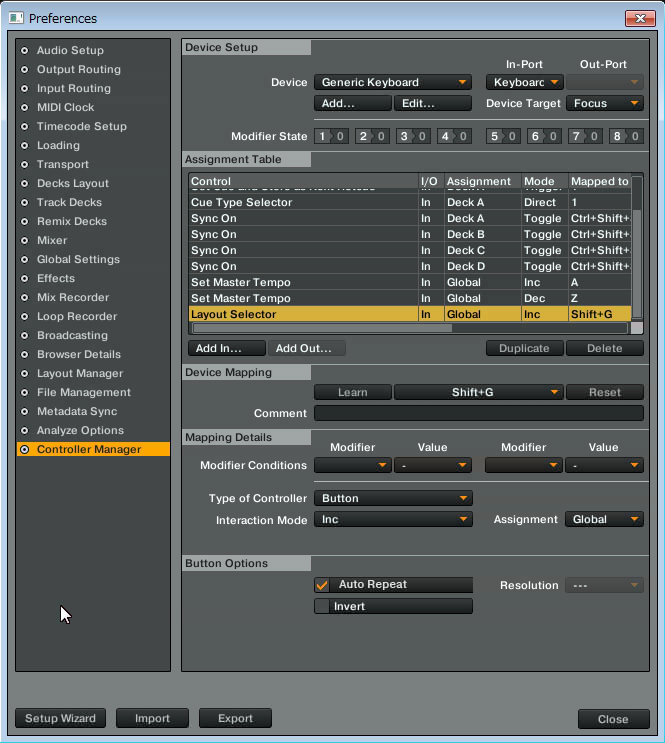Select Sync On Deck C row
Screen dimensions: 665x743
[x=410, y=250]
